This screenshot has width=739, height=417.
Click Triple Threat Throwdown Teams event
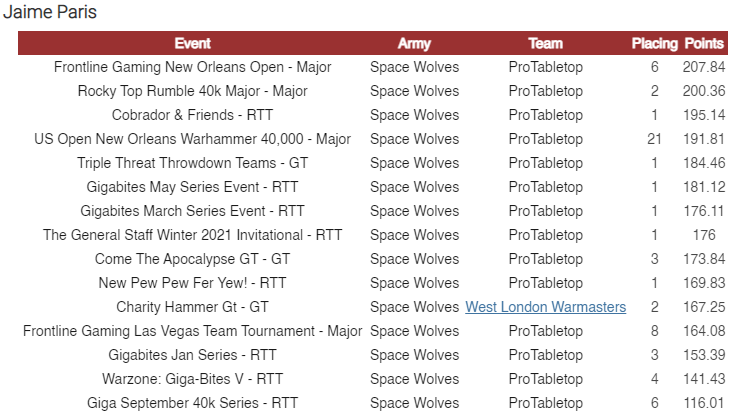pos(192,163)
